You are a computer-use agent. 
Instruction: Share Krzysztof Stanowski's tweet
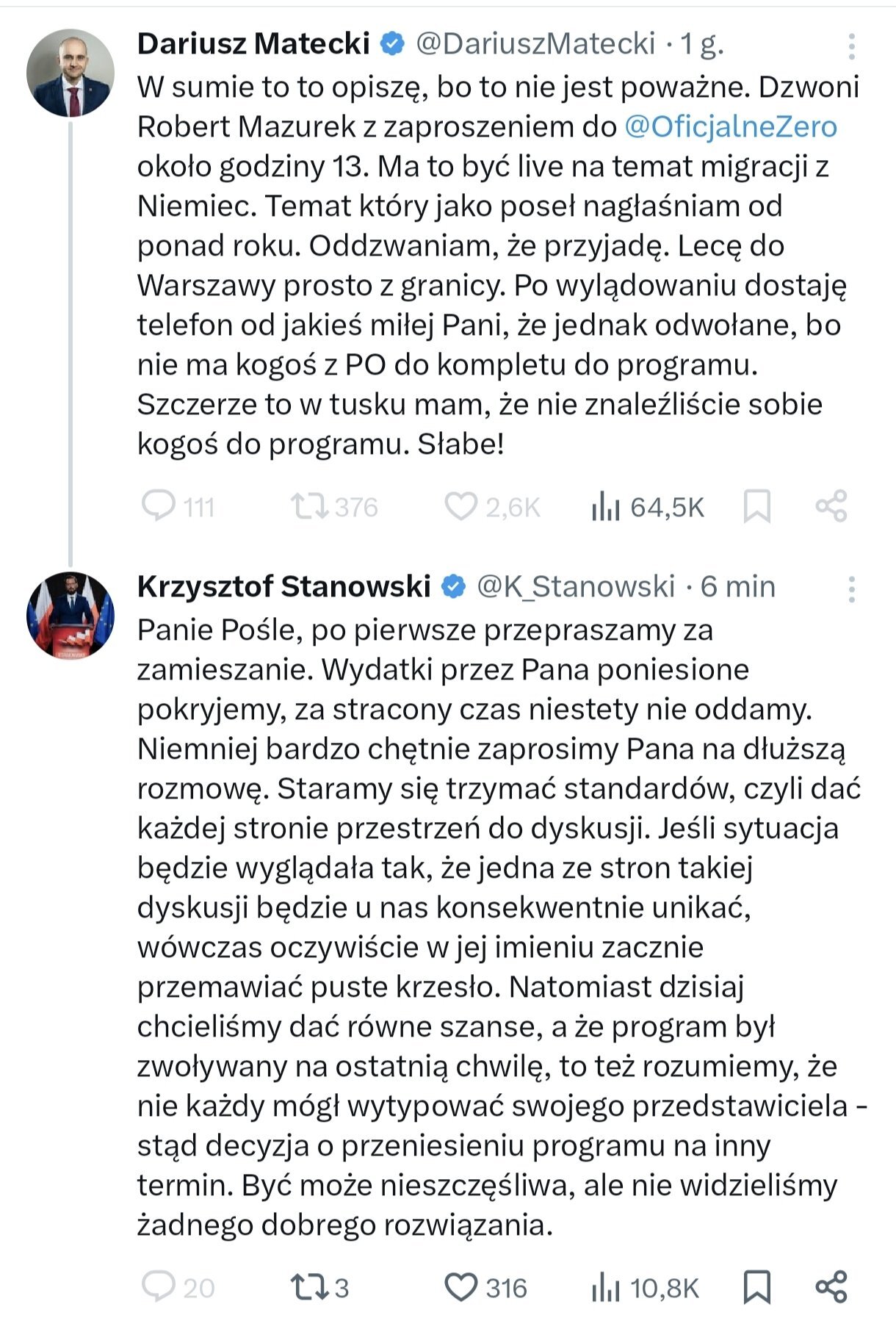point(831,1287)
